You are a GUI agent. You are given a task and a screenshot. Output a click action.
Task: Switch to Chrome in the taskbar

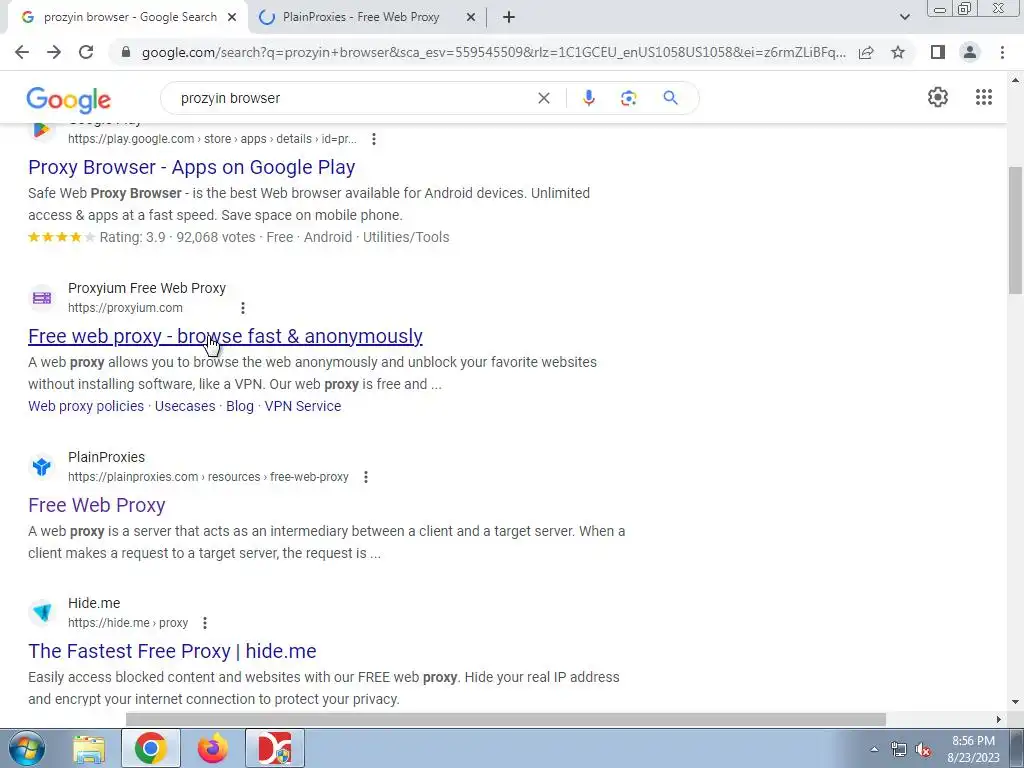coord(151,749)
